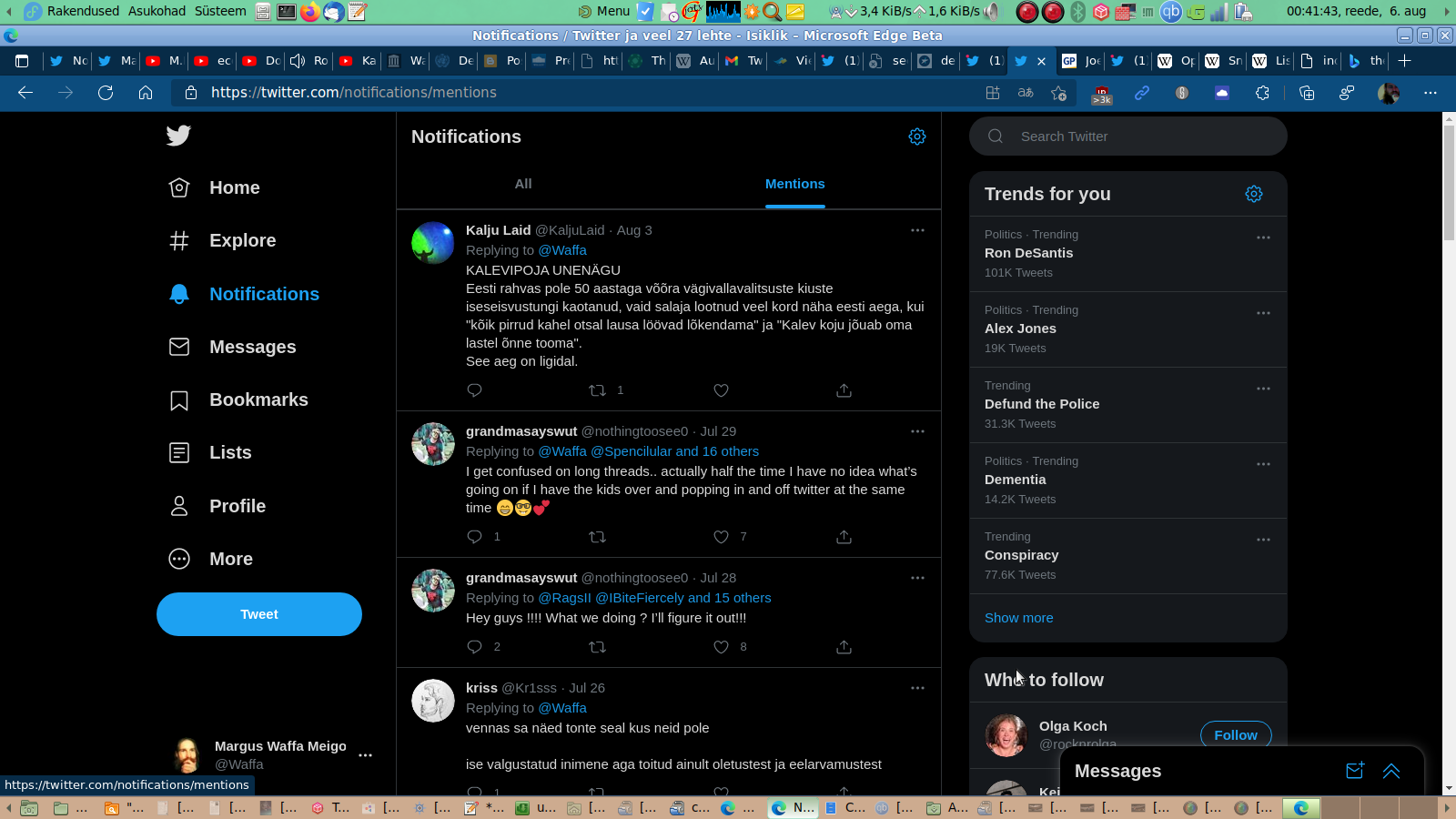
Task: Select the Mentions tab
Action: click(x=795, y=184)
